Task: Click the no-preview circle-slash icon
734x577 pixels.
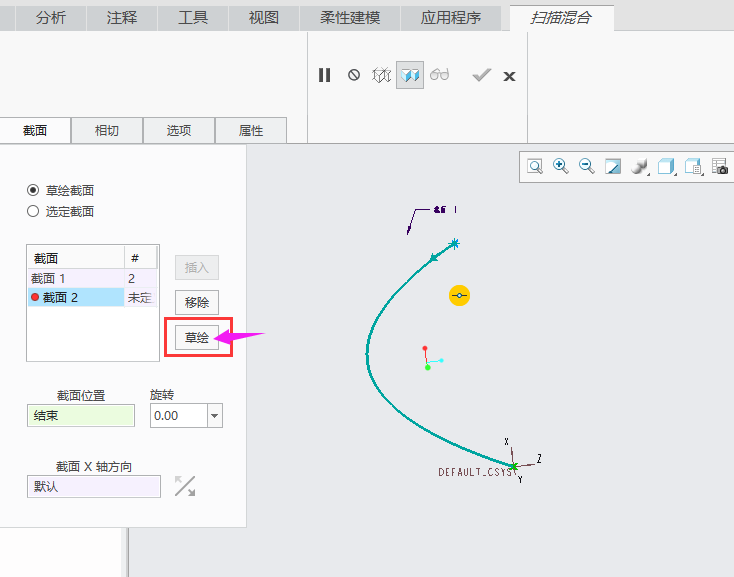Action: click(x=354, y=75)
